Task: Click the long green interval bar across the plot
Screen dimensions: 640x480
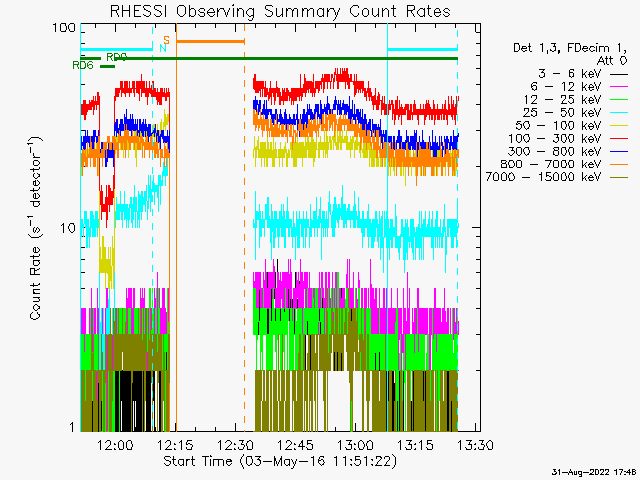Action: click(286, 58)
